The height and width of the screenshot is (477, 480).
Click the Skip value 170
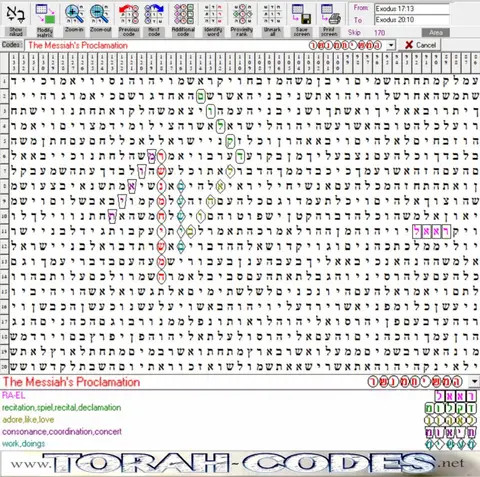[x=379, y=33]
